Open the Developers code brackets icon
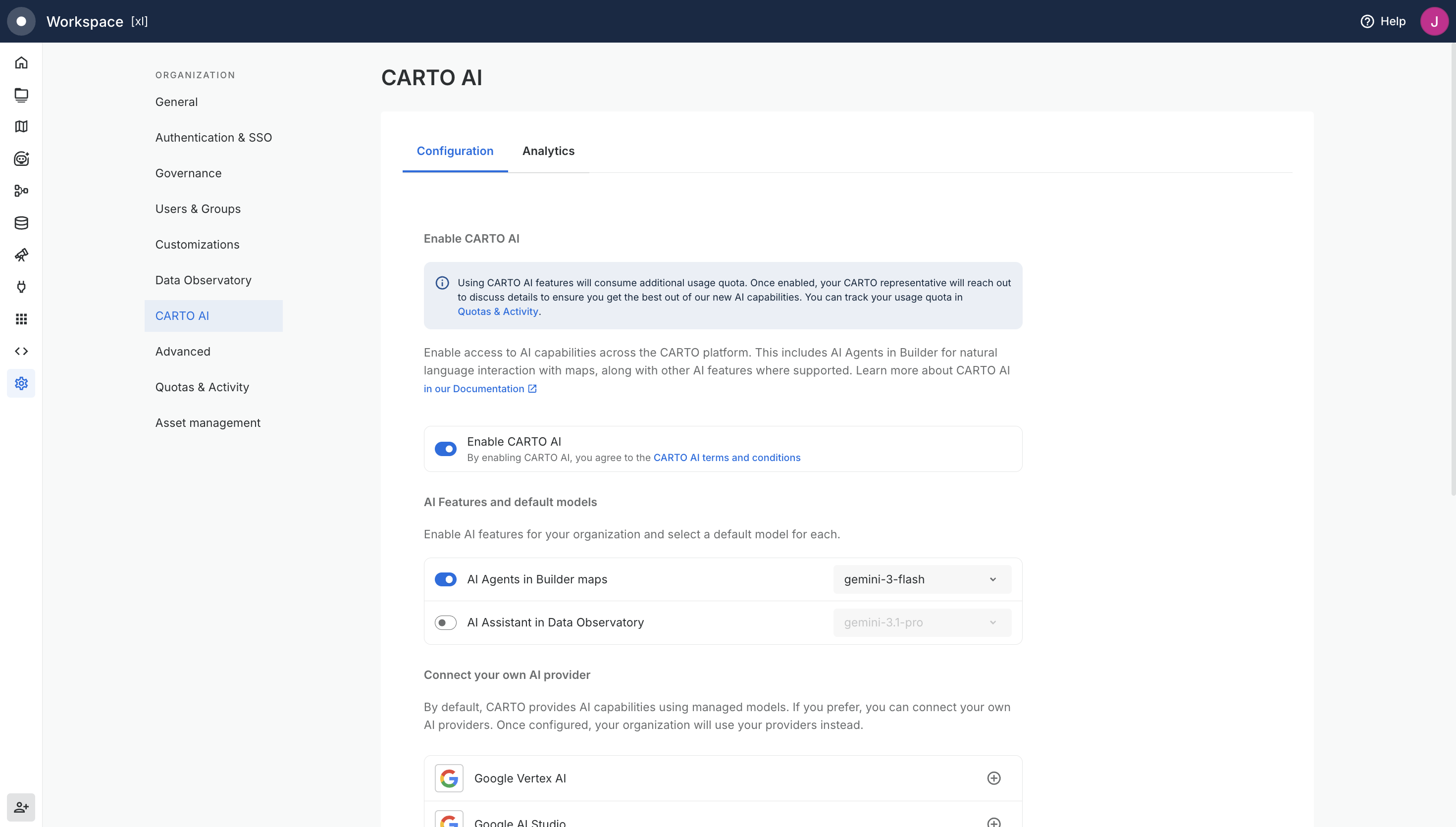Screen dimensions: 1456x827 click(x=21, y=351)
